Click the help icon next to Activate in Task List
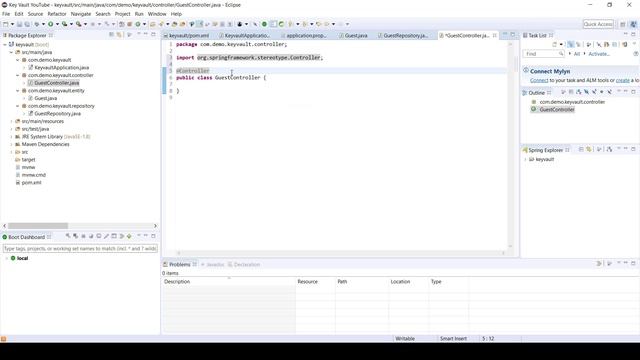 pyautogui.click(x=636, y=54)
